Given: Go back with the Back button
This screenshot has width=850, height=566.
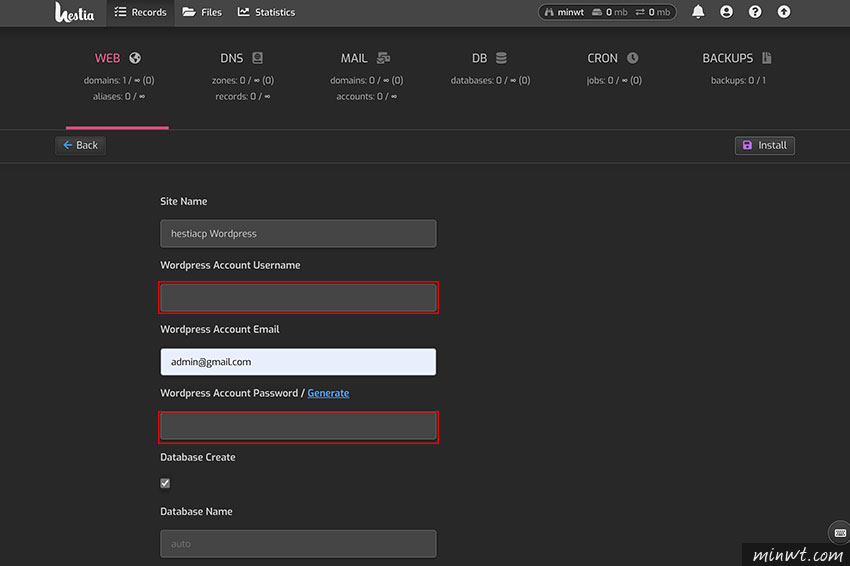Looking at the screenshot, I should point(80,145).
